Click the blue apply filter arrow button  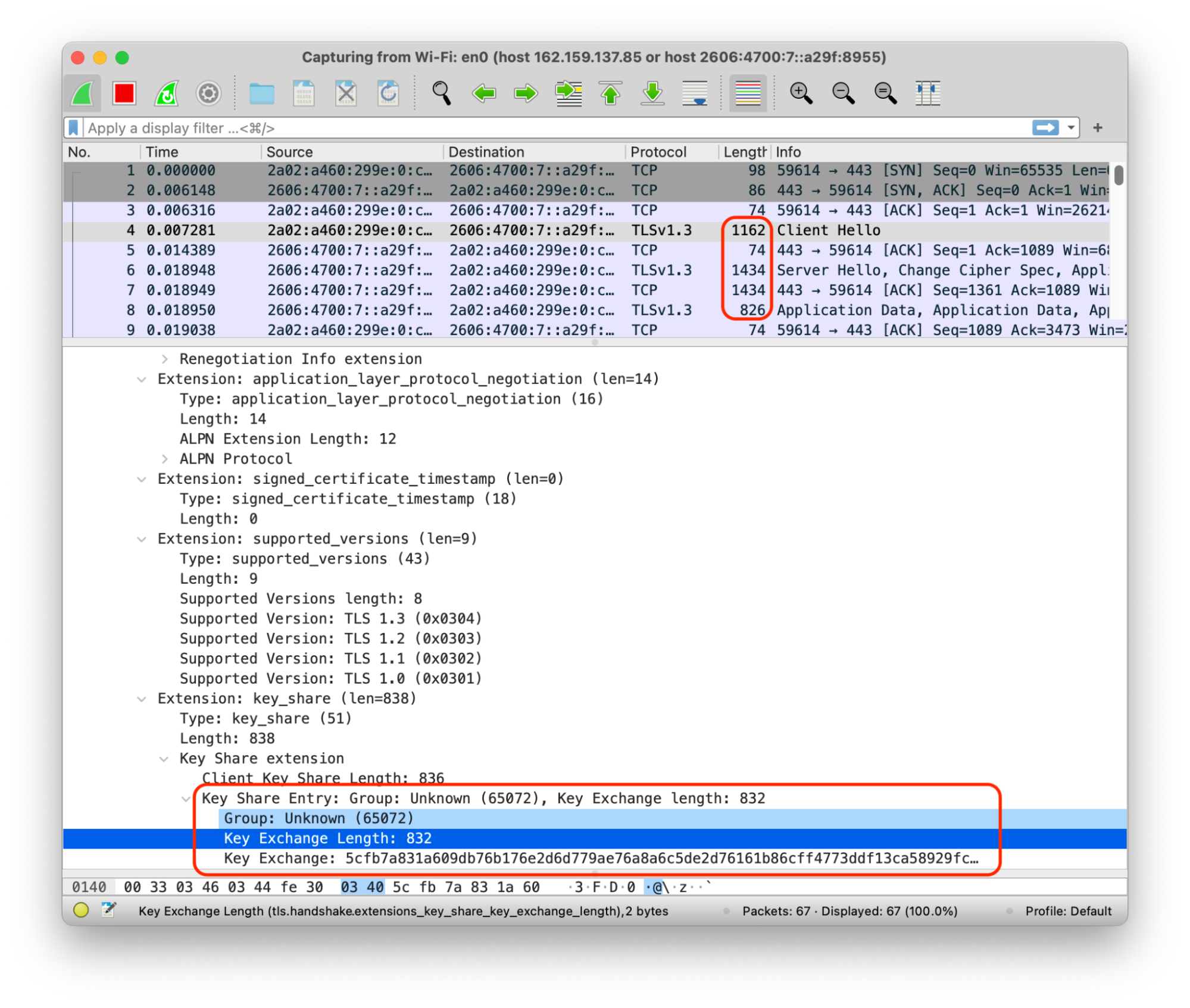(1045, 128)
